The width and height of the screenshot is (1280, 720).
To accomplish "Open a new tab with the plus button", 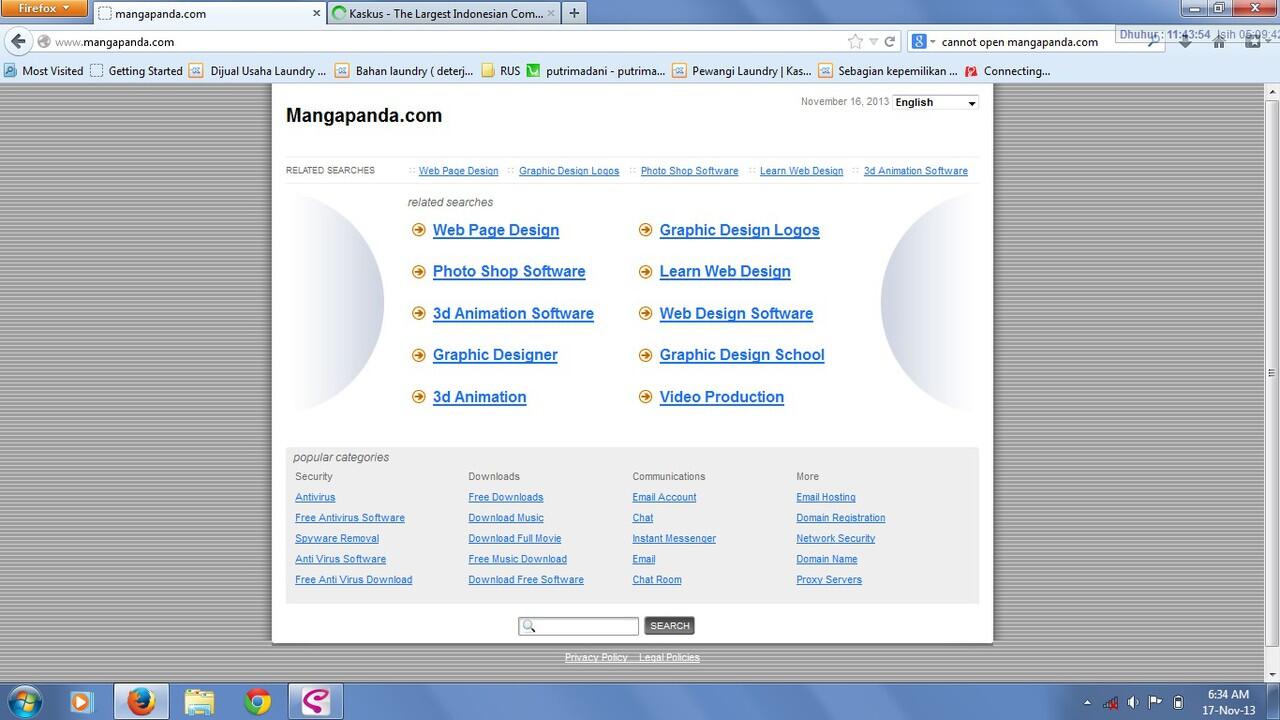I will coord(574,13).
